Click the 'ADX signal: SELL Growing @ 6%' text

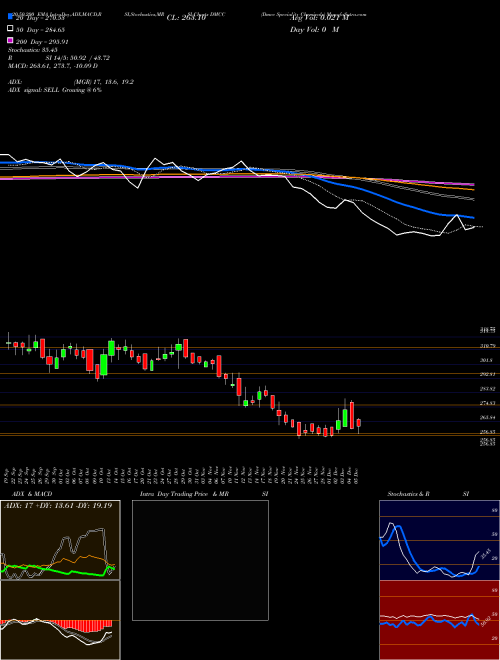[55, 90]
